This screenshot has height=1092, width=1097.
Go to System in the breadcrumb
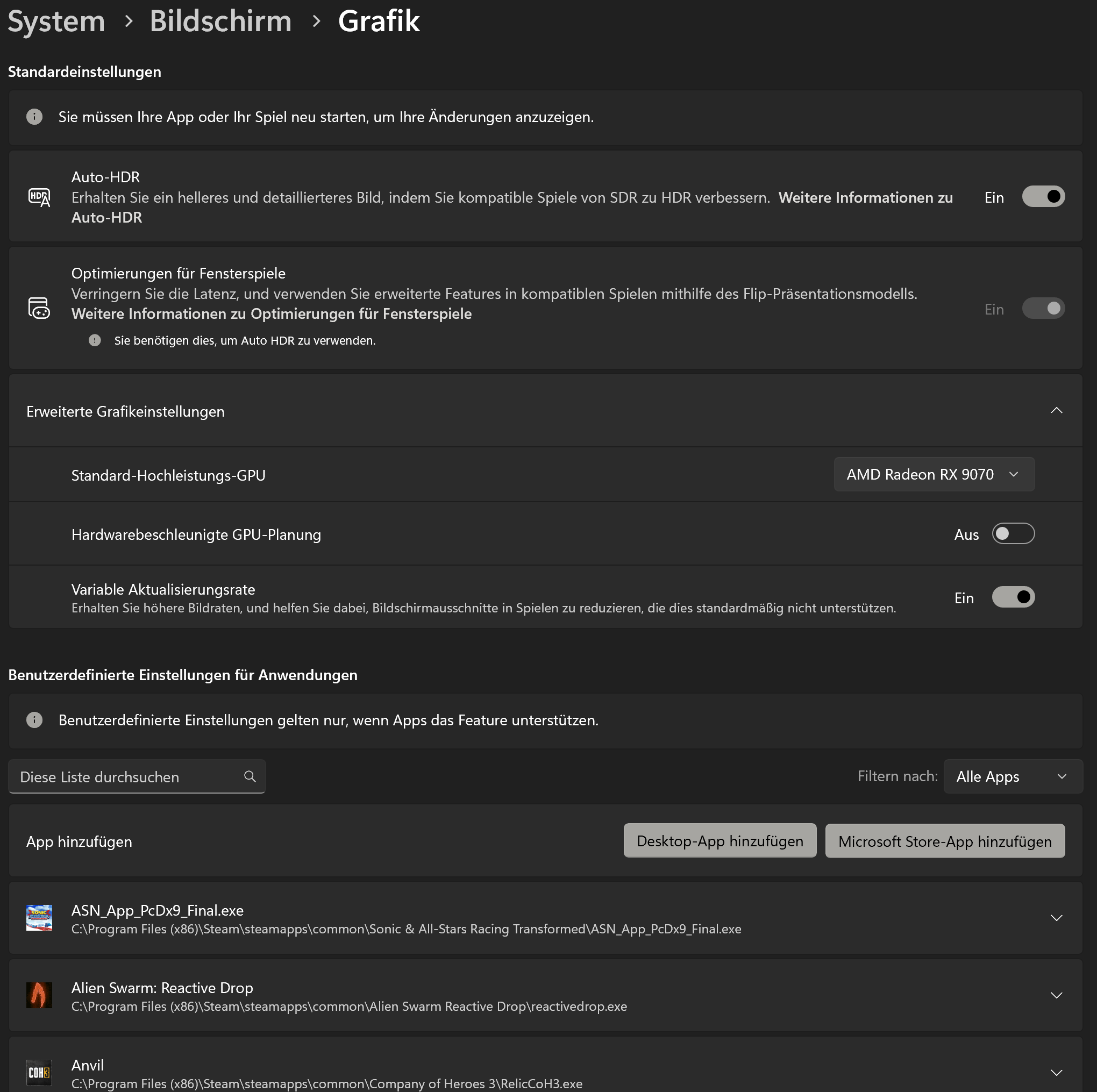coord(57,22)
